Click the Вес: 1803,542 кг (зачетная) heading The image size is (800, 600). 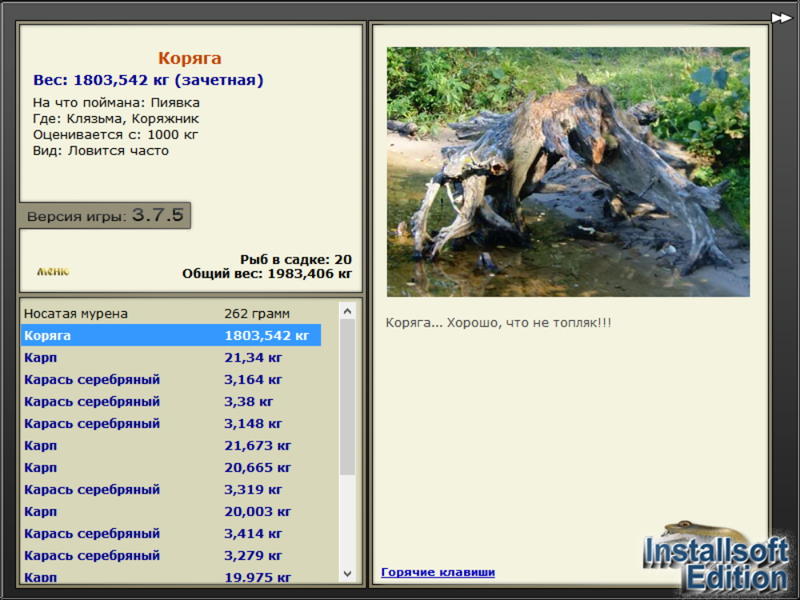point(148,80)
